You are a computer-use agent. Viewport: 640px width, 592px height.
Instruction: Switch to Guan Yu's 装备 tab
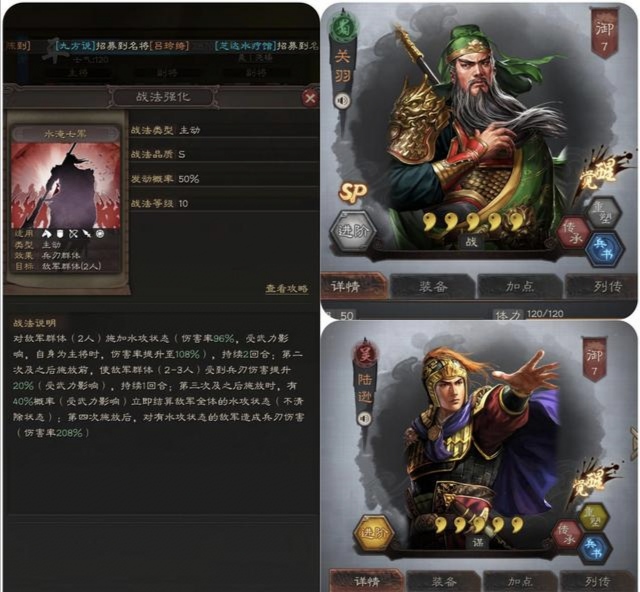click(433, 286)
